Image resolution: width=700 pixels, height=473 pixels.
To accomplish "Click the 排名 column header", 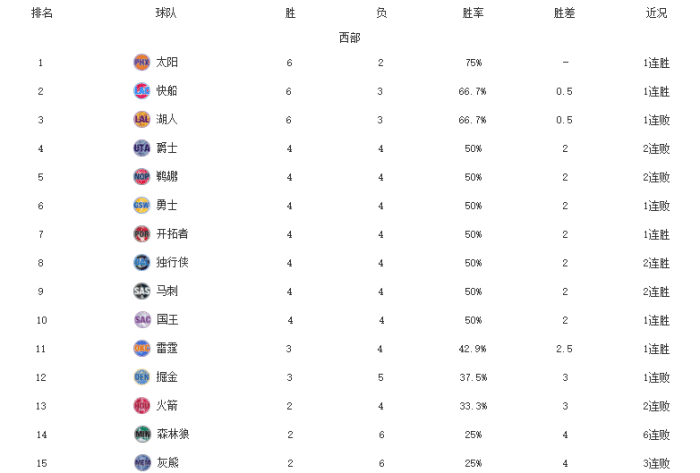I will click(x=42, y=14).
